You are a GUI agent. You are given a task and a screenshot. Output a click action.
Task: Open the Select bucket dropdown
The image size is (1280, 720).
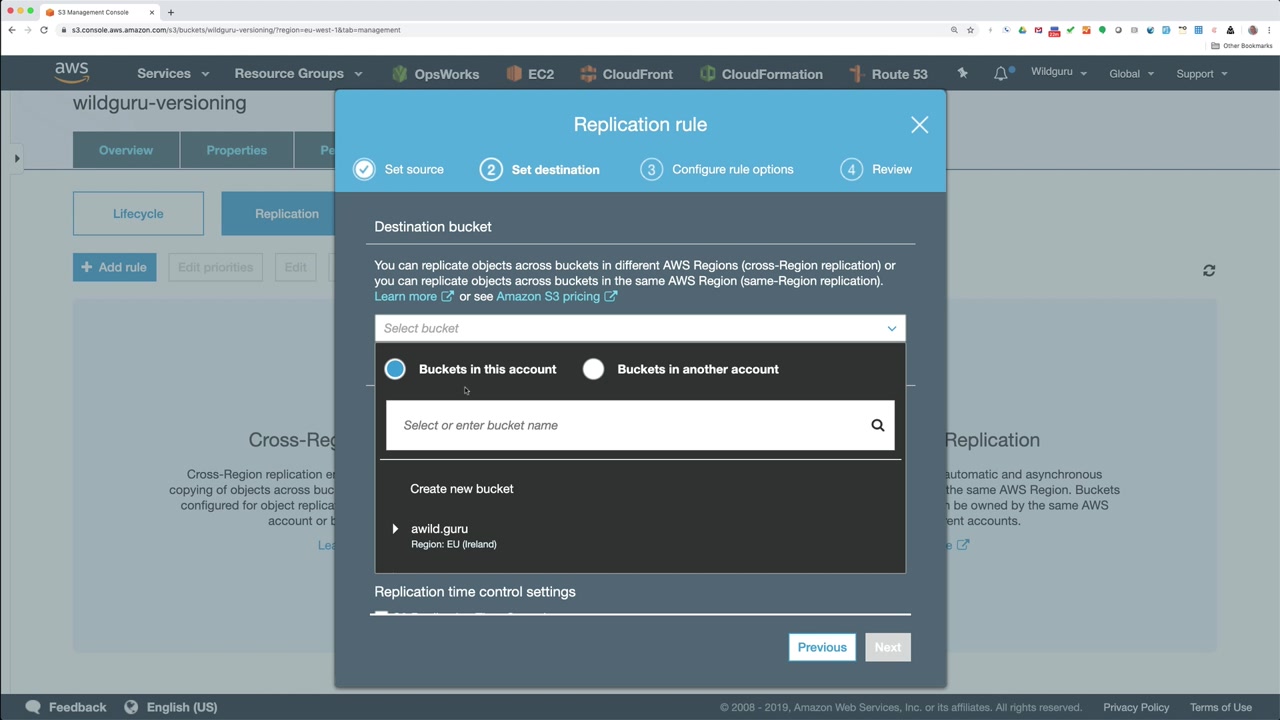[640, 328]
